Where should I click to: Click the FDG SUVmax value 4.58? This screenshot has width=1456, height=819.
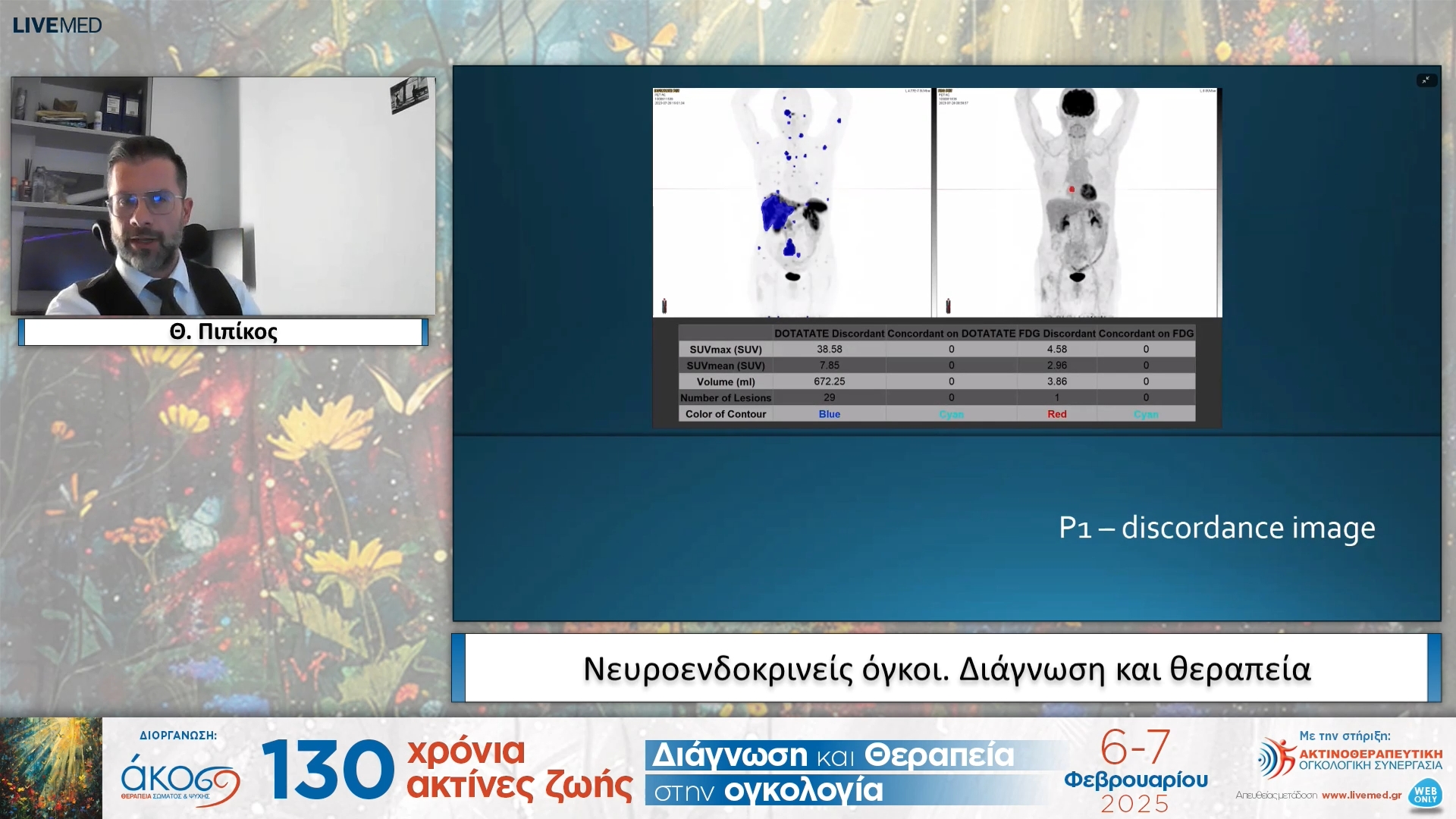tap(1056, 350)
